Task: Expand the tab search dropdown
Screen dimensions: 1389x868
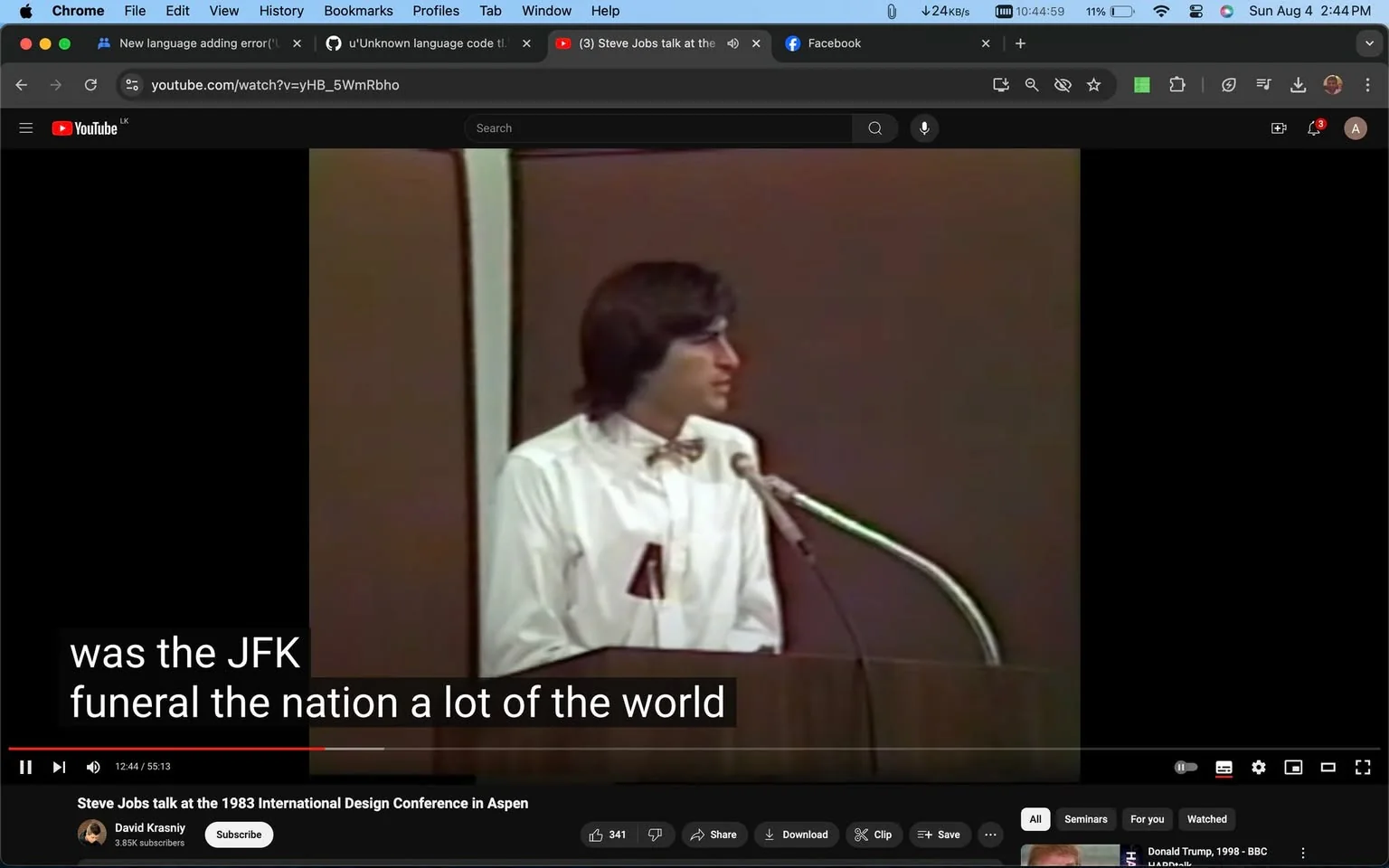Action: pyautogui.click(x=1369, y=43)
